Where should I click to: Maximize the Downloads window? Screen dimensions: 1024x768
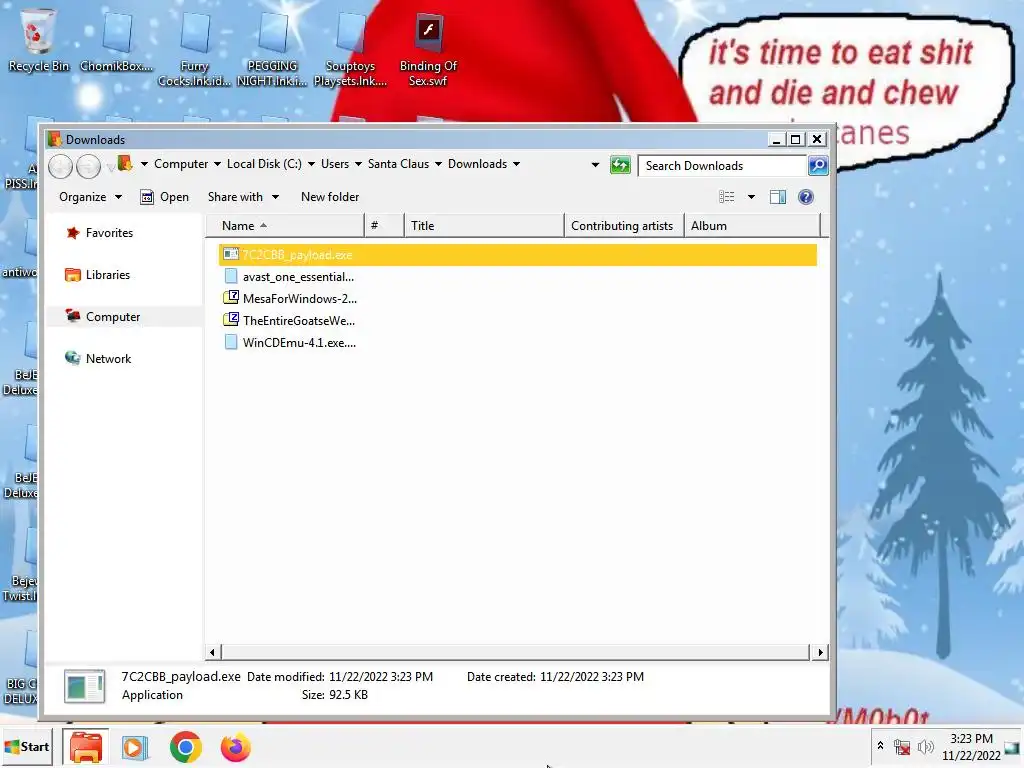796,140
